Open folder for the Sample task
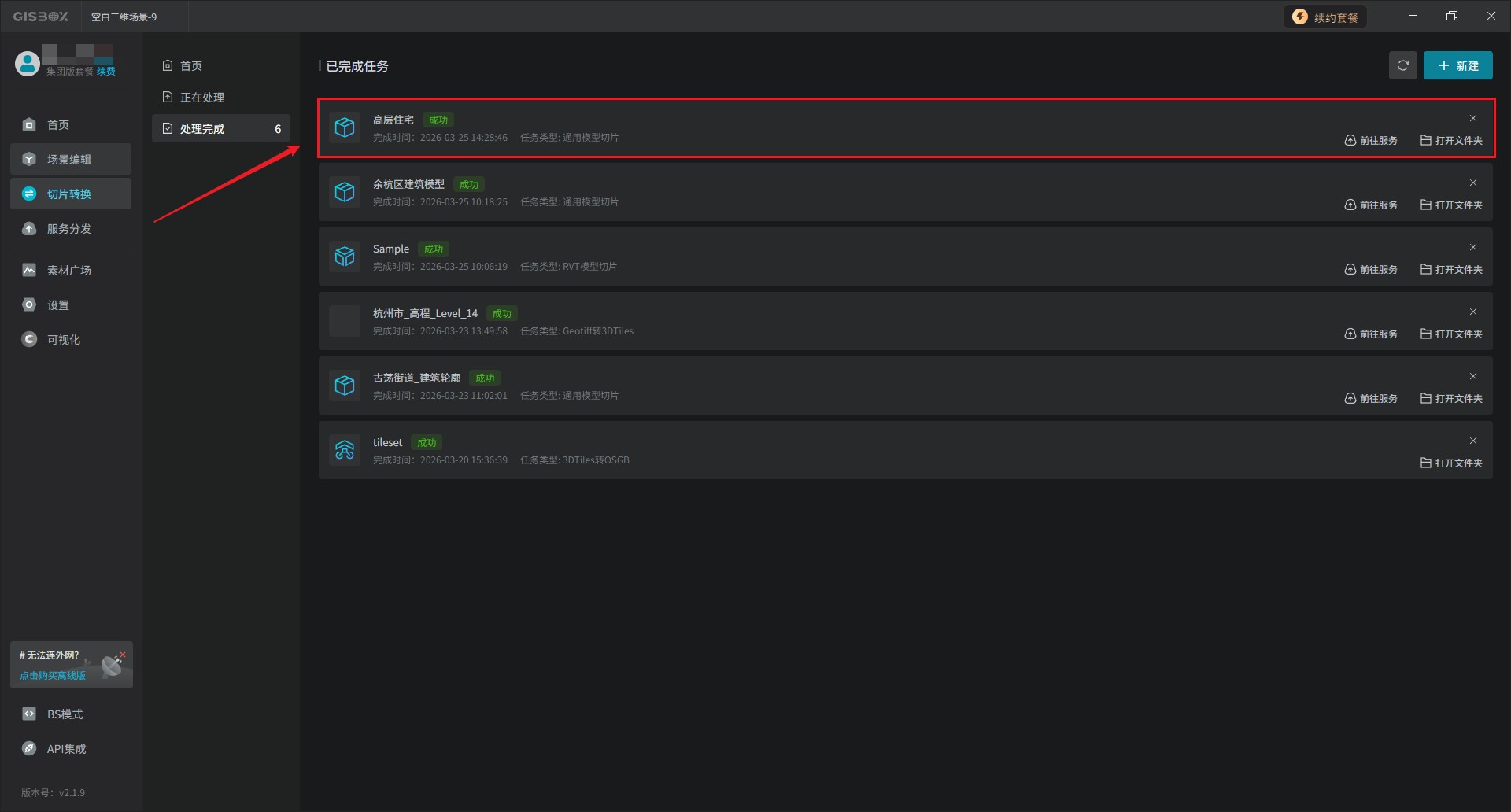1511x812 pixels. pyautogui.click(x=1451, y=270)
